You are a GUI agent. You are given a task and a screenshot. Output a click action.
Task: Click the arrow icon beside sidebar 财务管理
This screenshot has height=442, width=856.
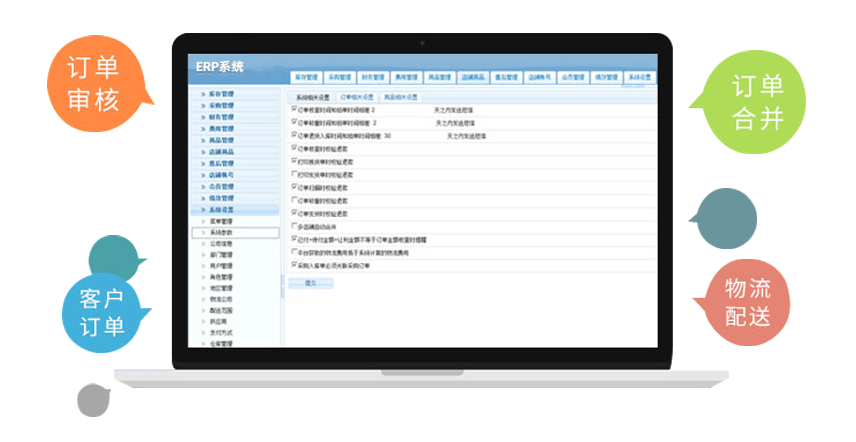203,117
